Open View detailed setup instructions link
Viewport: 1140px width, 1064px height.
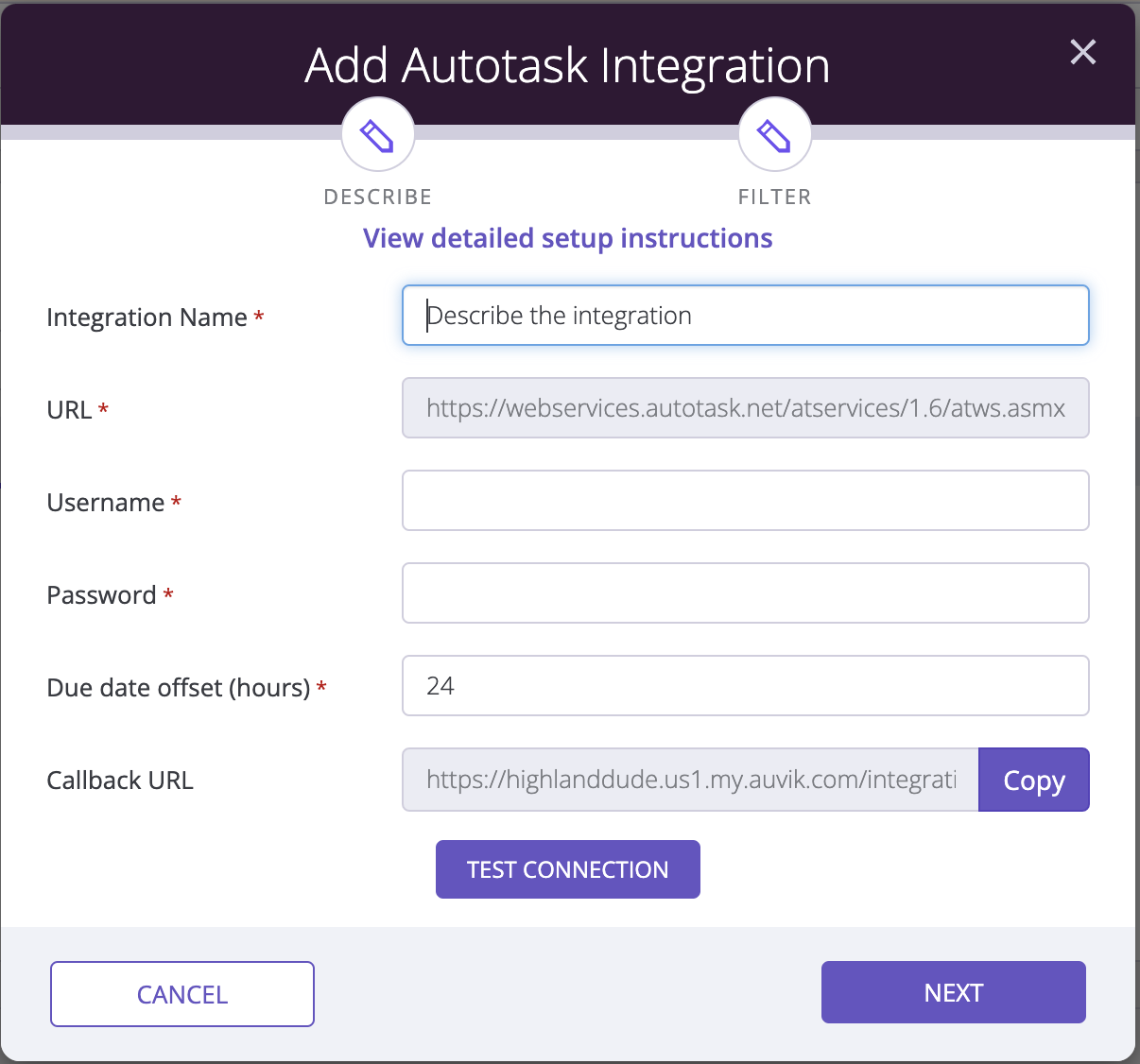click(x=568, y=238)
